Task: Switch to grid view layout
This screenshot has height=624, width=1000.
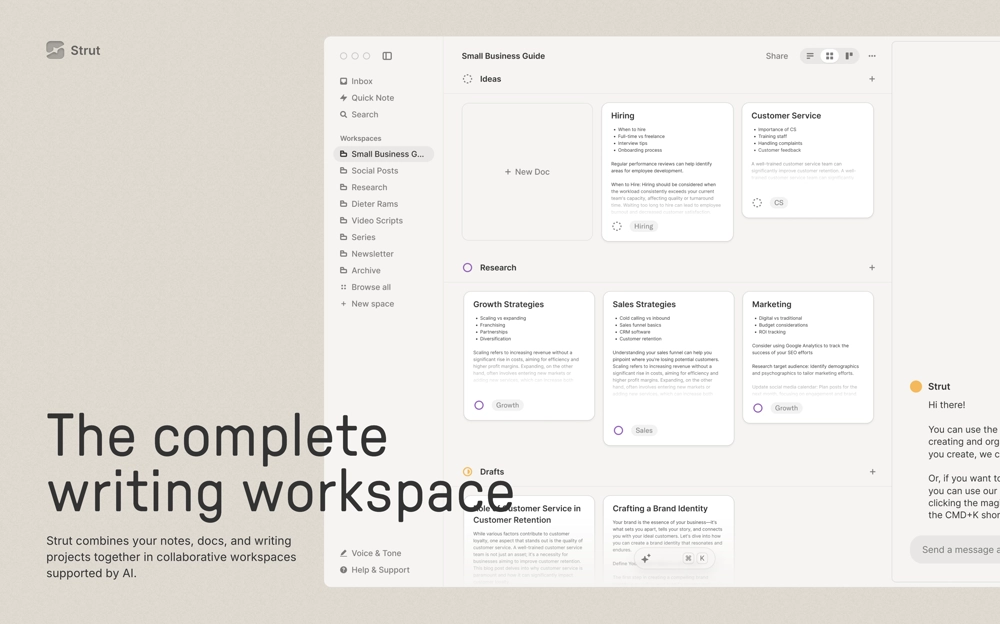Action: click(x=829, y=56)
